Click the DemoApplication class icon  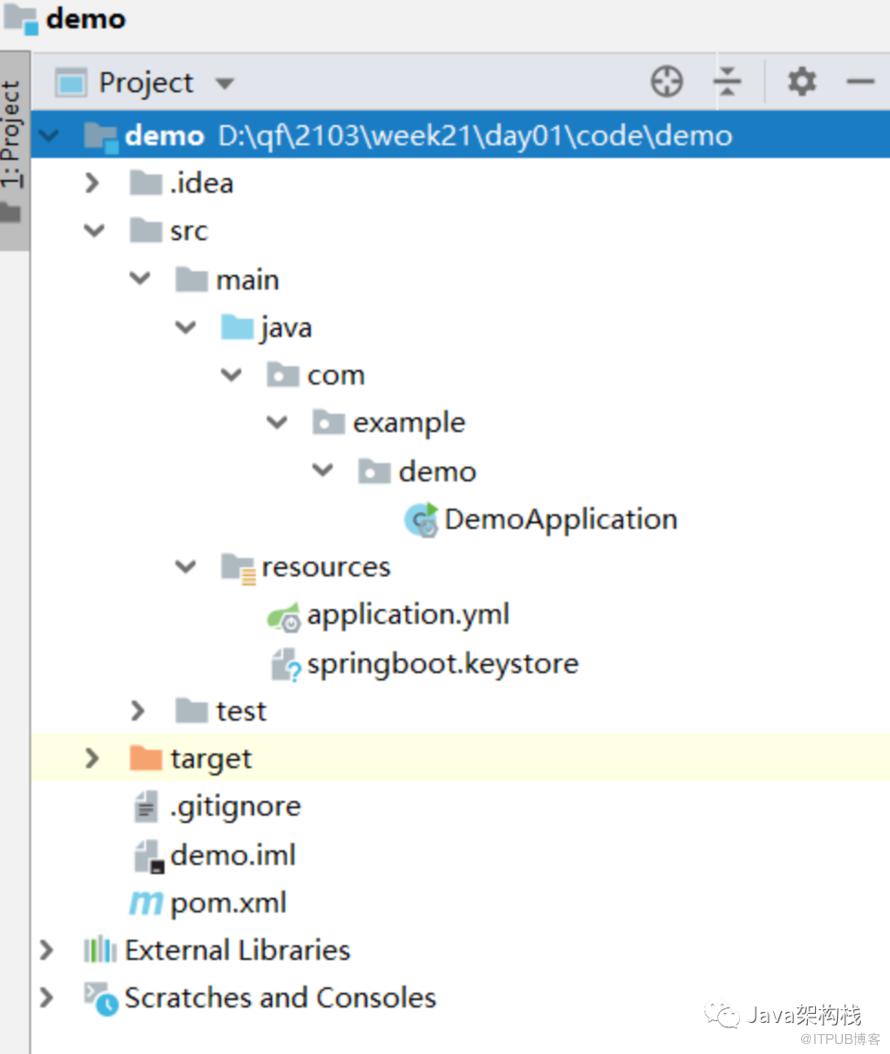click(x=421, y=520)
